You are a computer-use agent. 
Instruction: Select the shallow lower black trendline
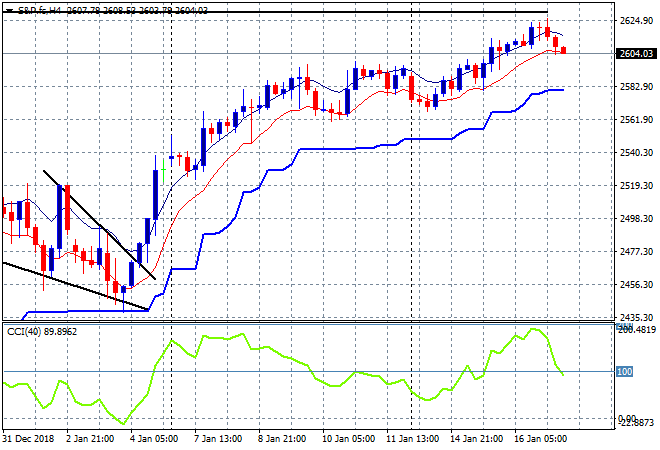76,286
